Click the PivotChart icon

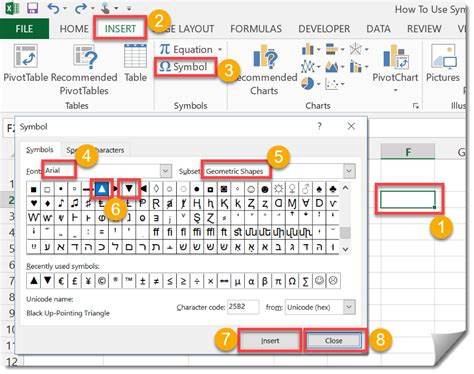[395, 57]
